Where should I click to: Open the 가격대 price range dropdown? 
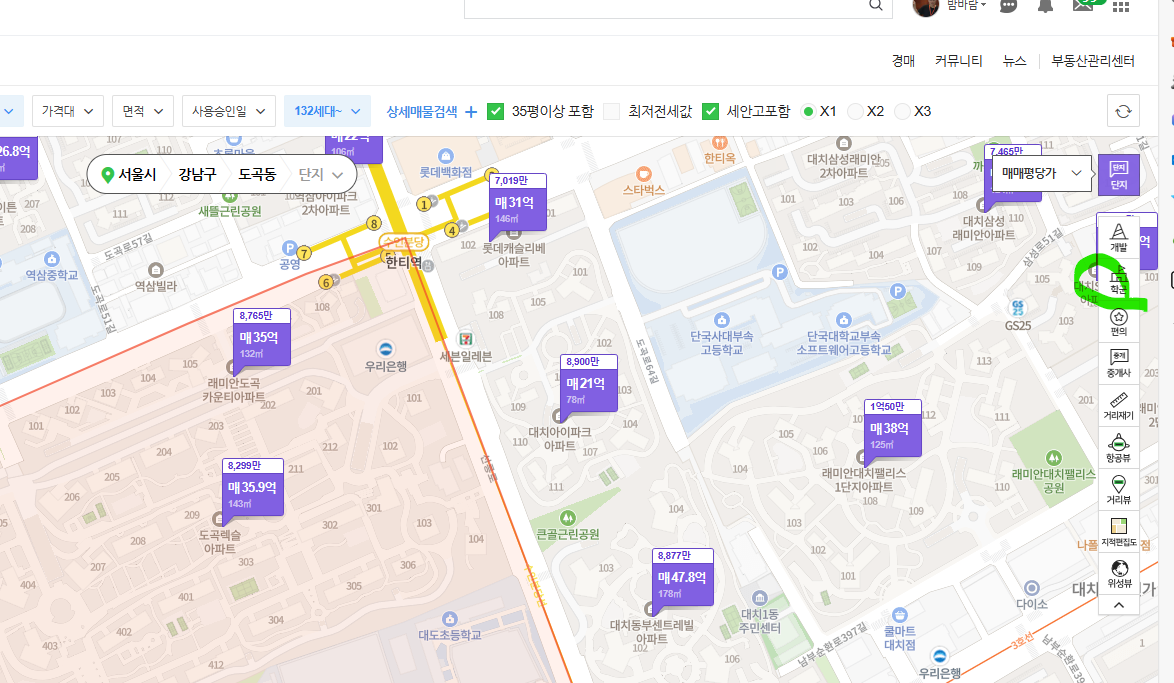(67, 111)
